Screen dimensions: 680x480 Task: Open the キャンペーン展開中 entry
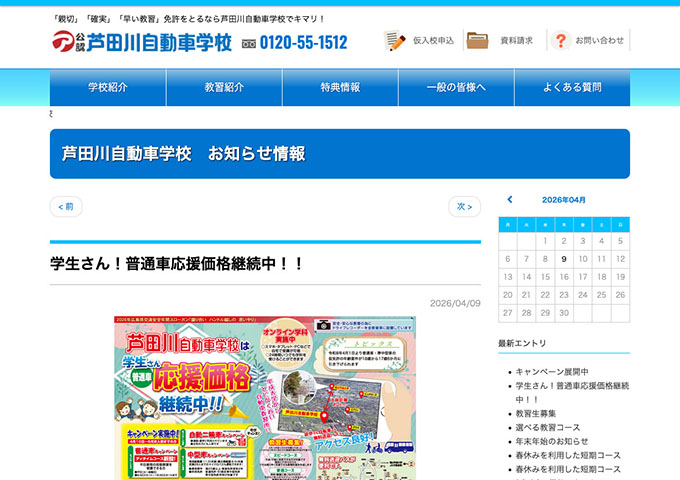point(552,372)
